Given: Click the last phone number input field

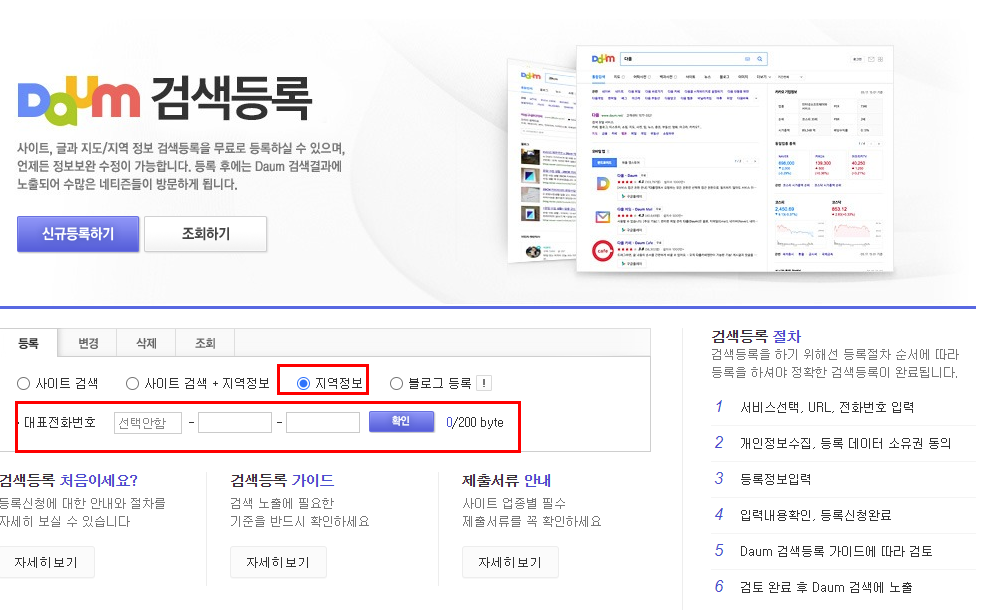Looking at the screenshot, I should pyautogui.click(x=322, y=422).
